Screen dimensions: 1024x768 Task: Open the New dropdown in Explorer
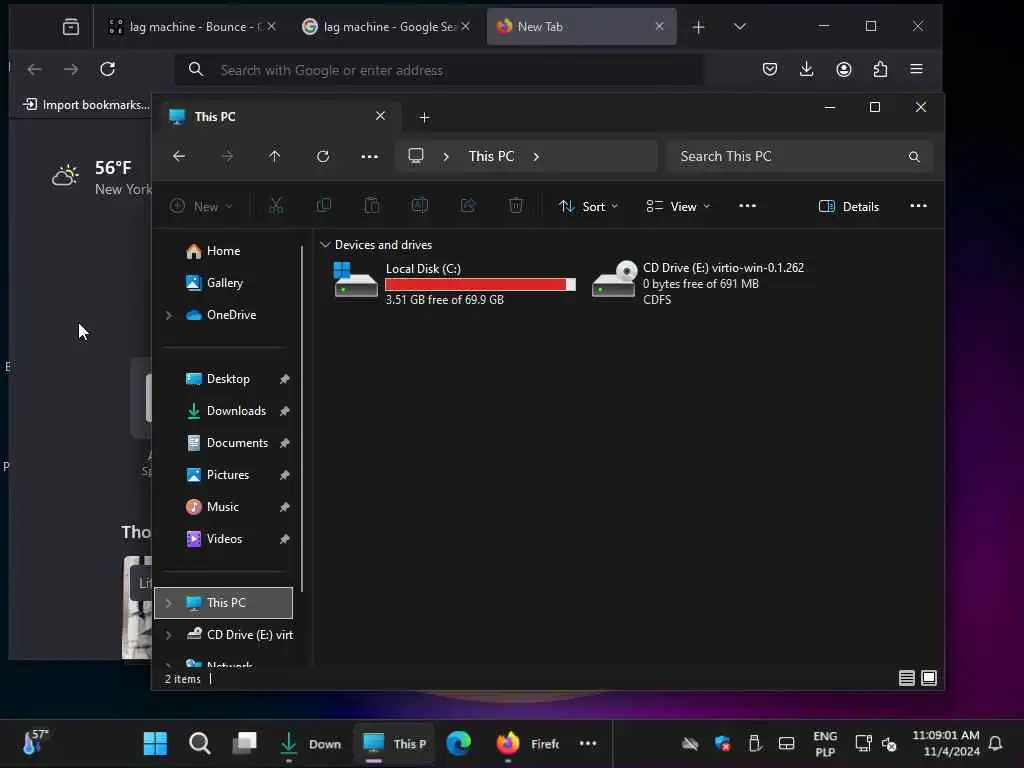[x=200, y=206]
